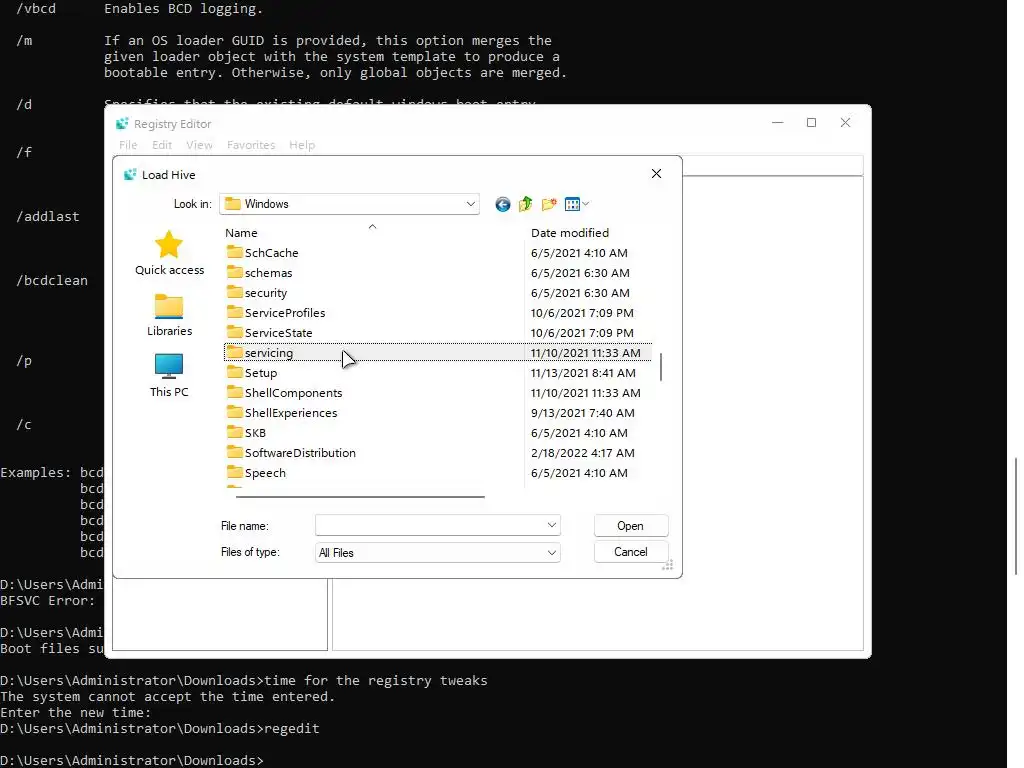1024x768 pixels.
Task: Click the file list vertical scrollbar thumb
Action: coord(661,367)
